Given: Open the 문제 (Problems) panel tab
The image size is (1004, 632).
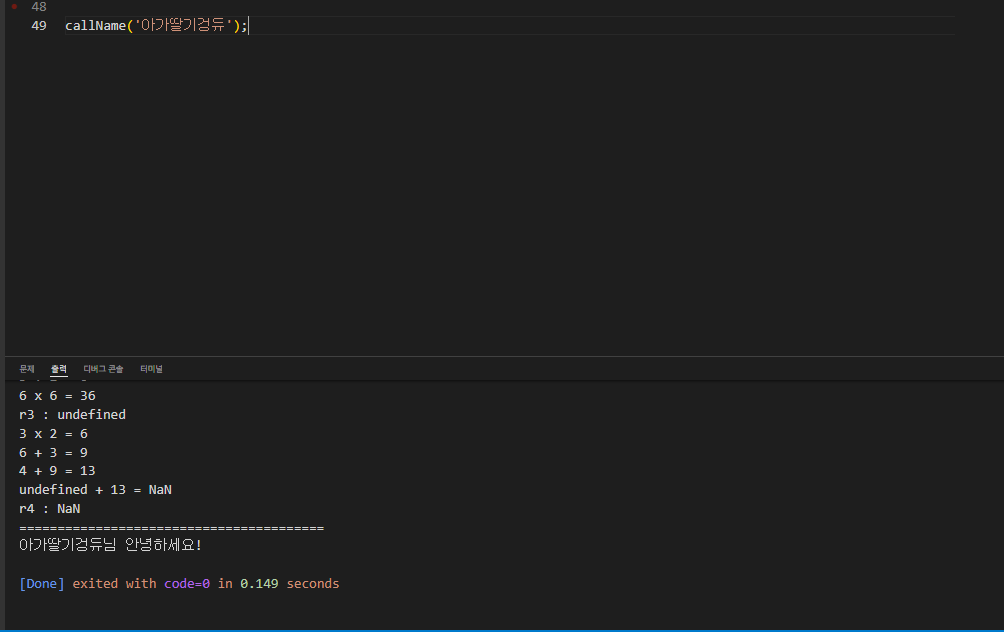Looking at the screenshot, I should pyautogui.click(x=26, y=369).
